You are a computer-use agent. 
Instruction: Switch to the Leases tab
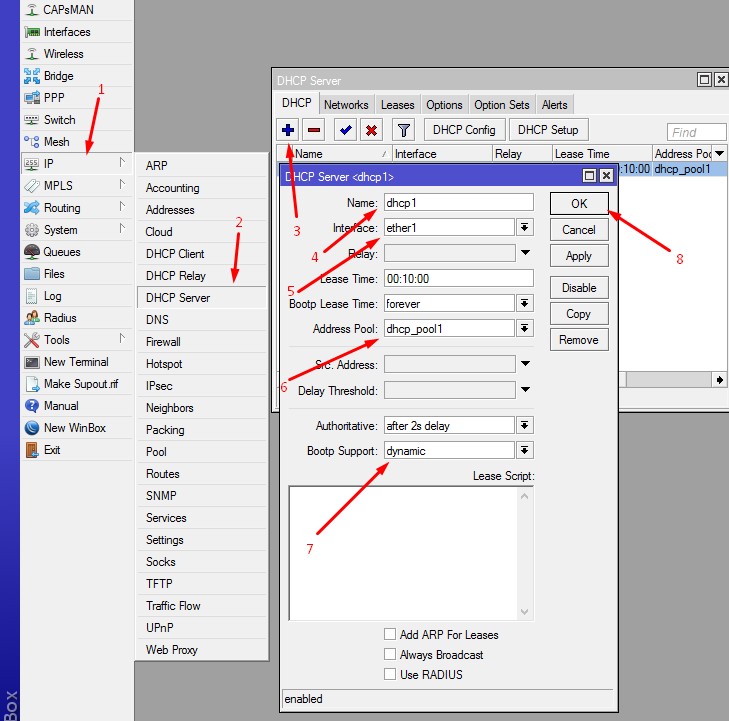[x=397, y=105]
